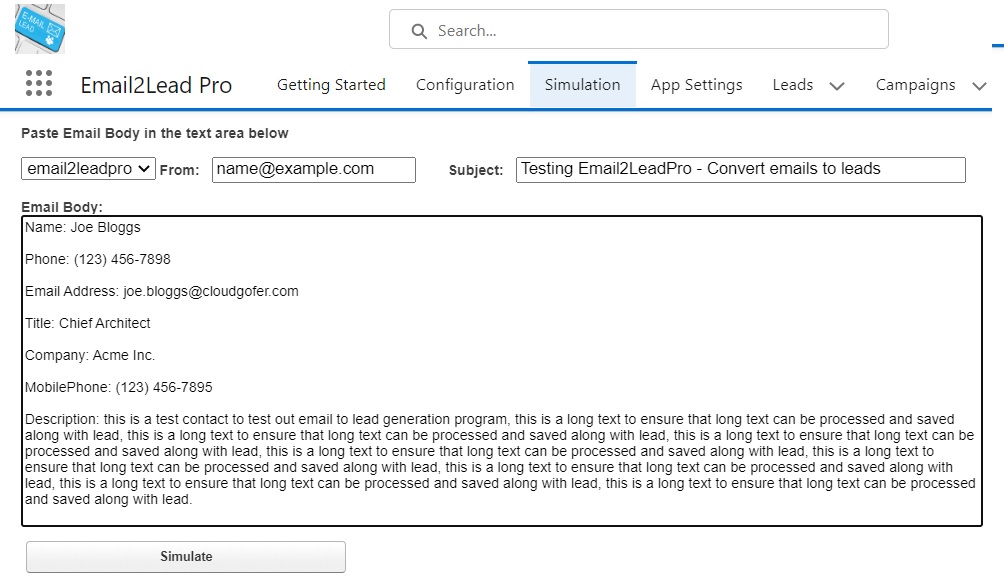This screenshot has height=587, width=1004.
Task: Click the search magnifier icon
Action: [419, 31]
